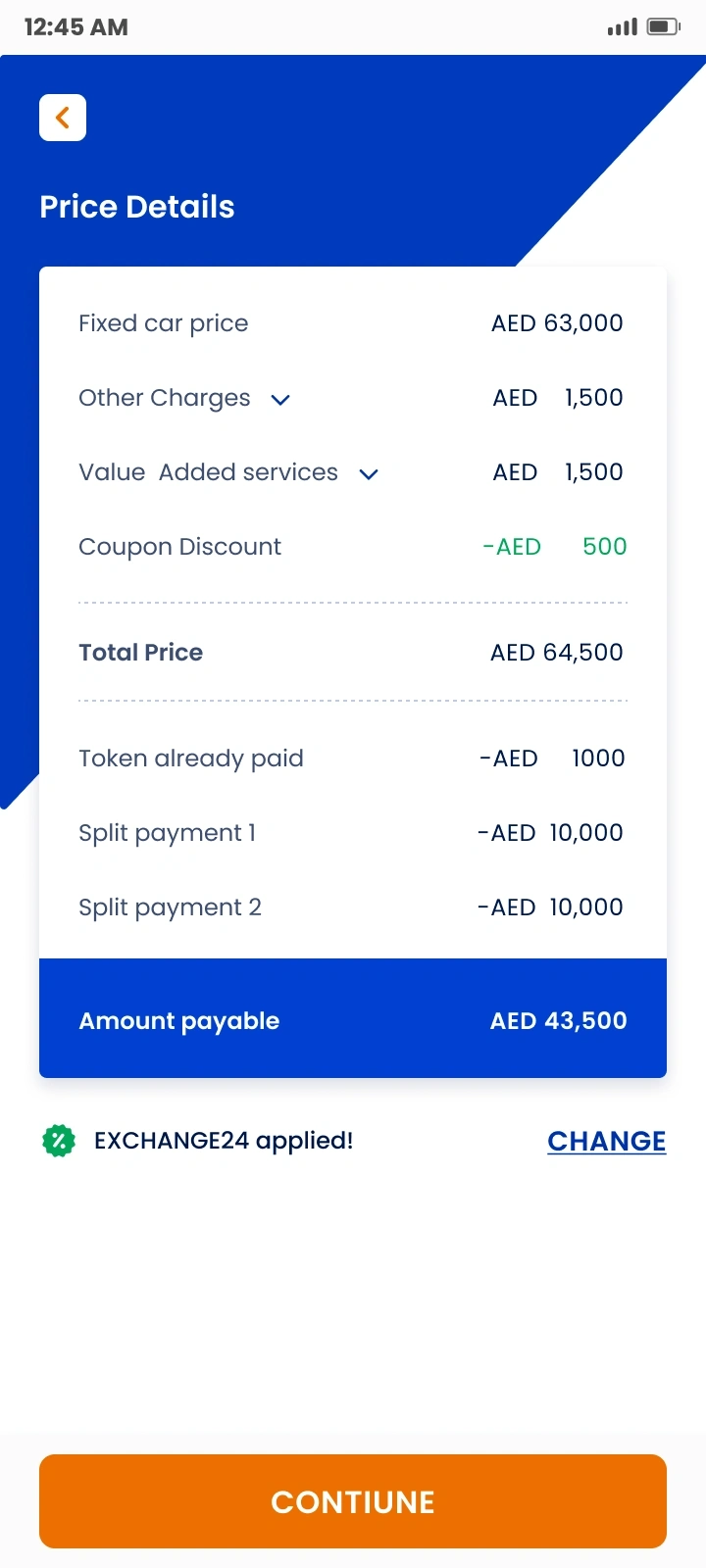
Task: Click the EXCHANGE24 applied! text
Action: click(x=224, y=1141)
